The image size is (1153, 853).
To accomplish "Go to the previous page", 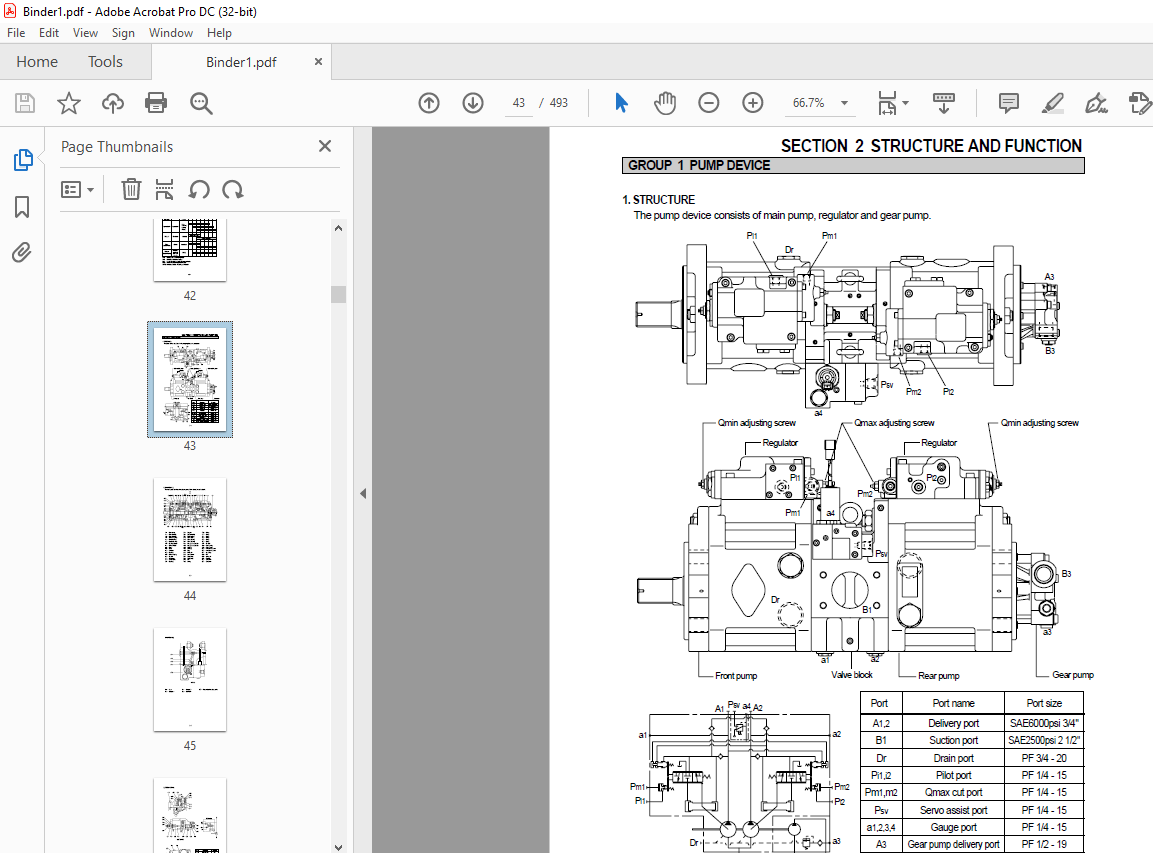I will [x=429, y=103].
